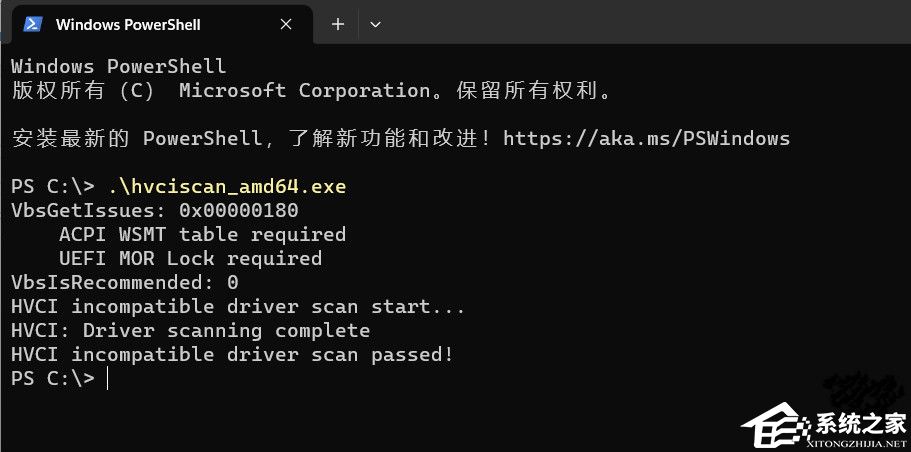The height and width of the screenshot is (452, 911).
Task: Open the https://aka.ms/PSWindows link
Action: (646, 138)
